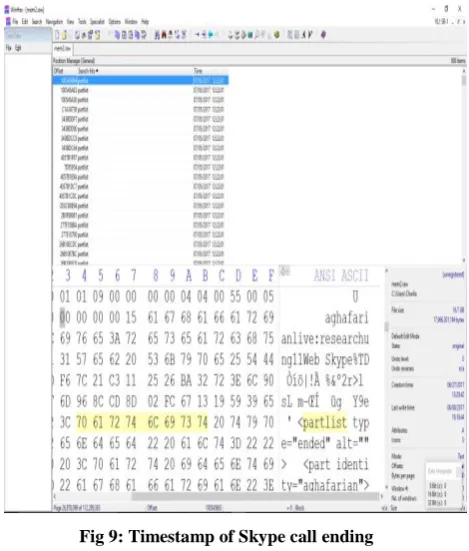The width and height of the screenshot is (469, 551).
Task: Click the 32 Bit value in Data Interpreter
Action: coord(438,503)
